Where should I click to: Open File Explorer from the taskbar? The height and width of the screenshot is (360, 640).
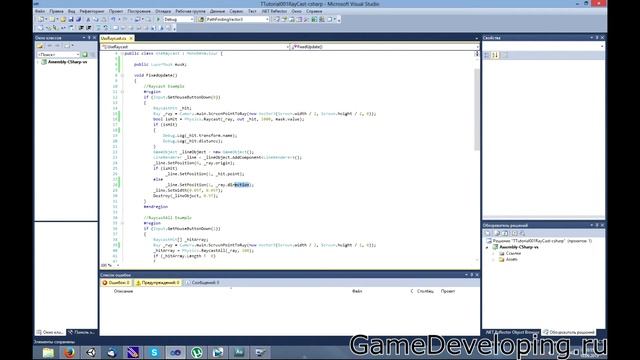coord(48,352)
